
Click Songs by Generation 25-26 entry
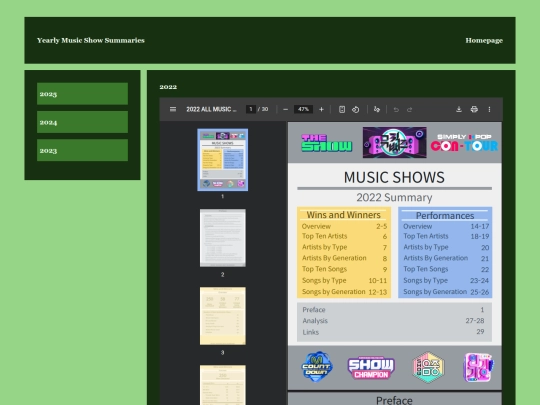(446, 292)
